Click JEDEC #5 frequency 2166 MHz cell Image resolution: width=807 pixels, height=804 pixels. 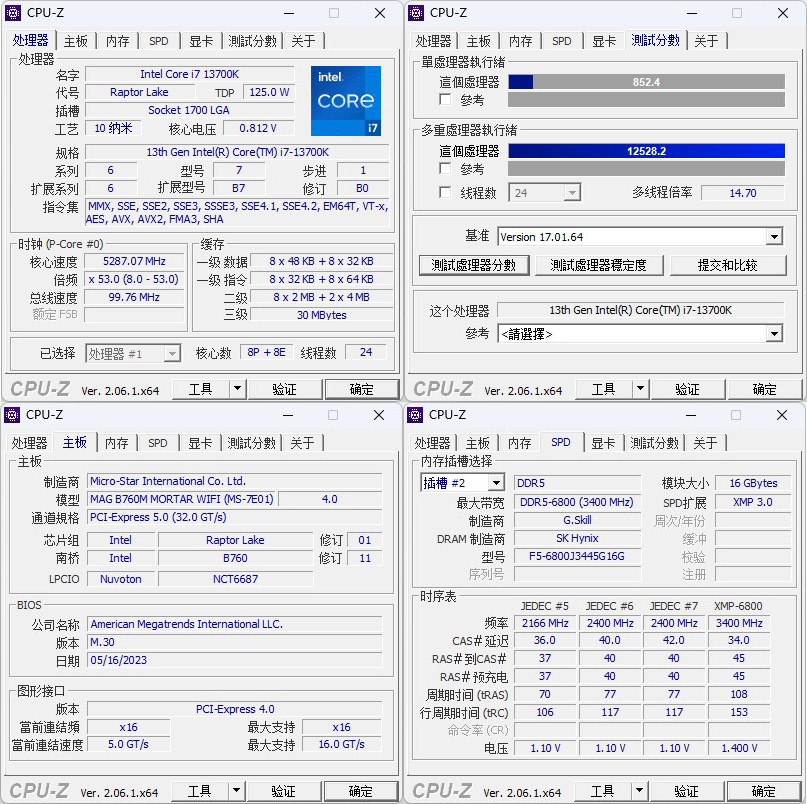point(545,623)
